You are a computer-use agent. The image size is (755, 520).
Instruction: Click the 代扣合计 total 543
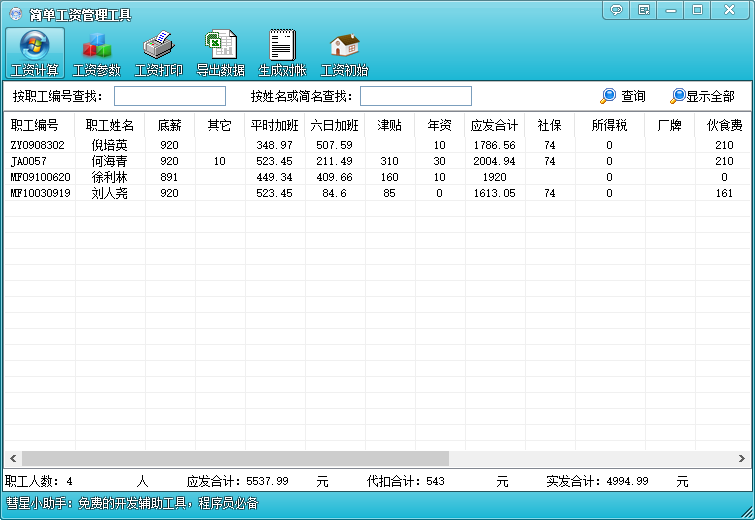(x=435, y=481)
